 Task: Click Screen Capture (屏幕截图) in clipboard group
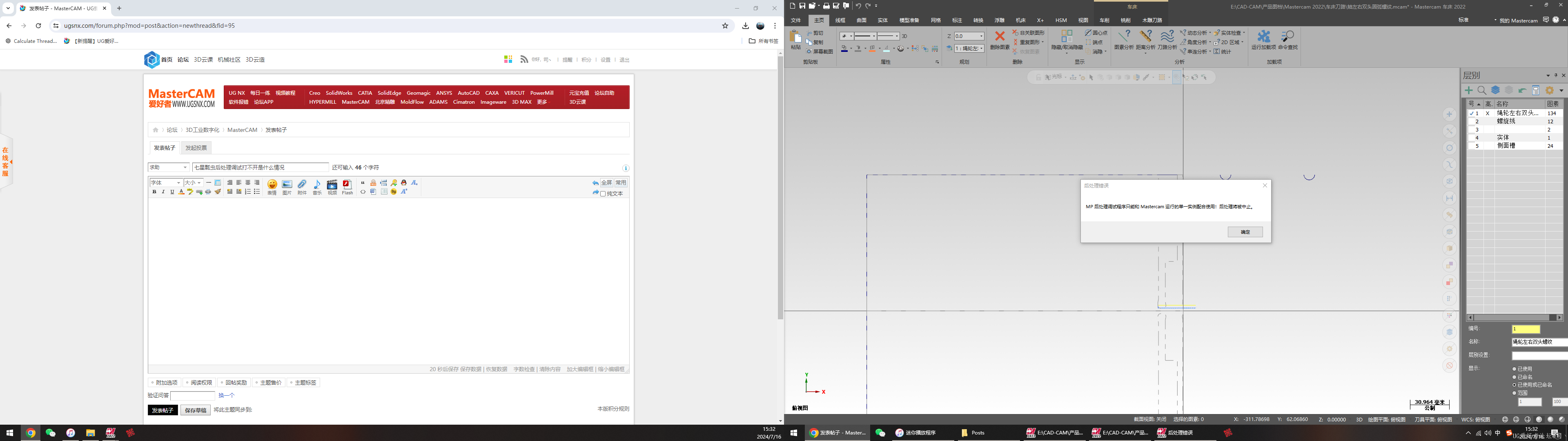819,52
